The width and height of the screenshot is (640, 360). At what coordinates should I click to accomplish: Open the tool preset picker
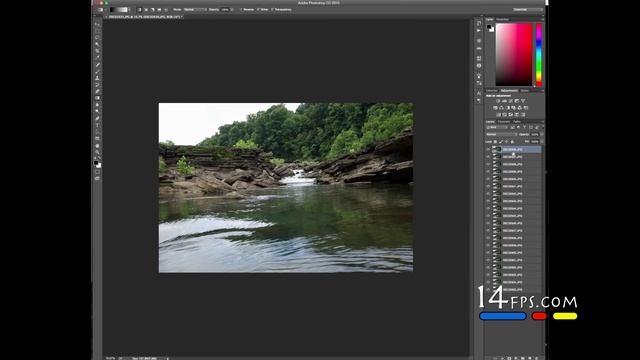pos(101,9)
